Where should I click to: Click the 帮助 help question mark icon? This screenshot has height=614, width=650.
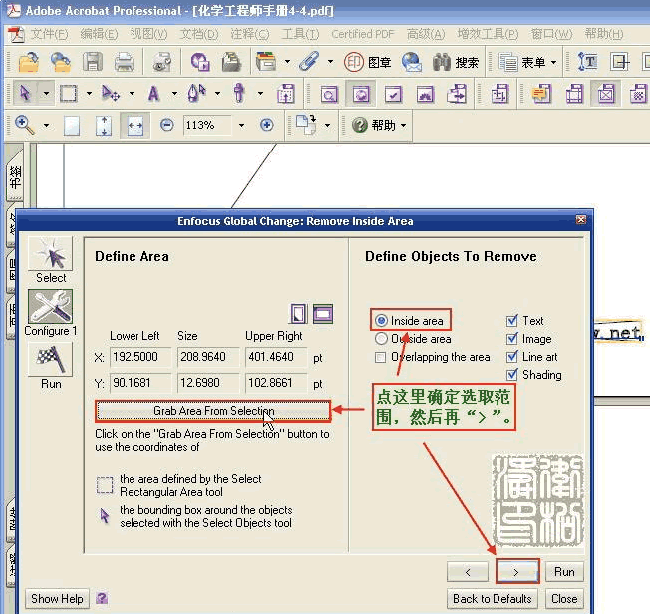[x=360, y=125]
